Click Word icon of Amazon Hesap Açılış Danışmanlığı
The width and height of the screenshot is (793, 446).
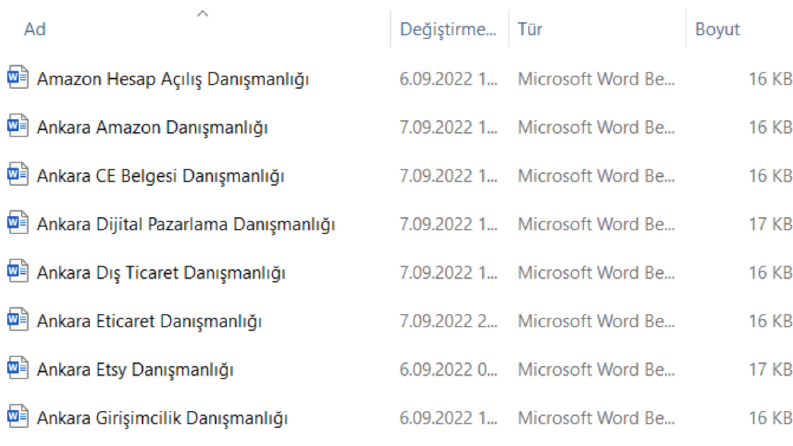[x=18, y=77]
